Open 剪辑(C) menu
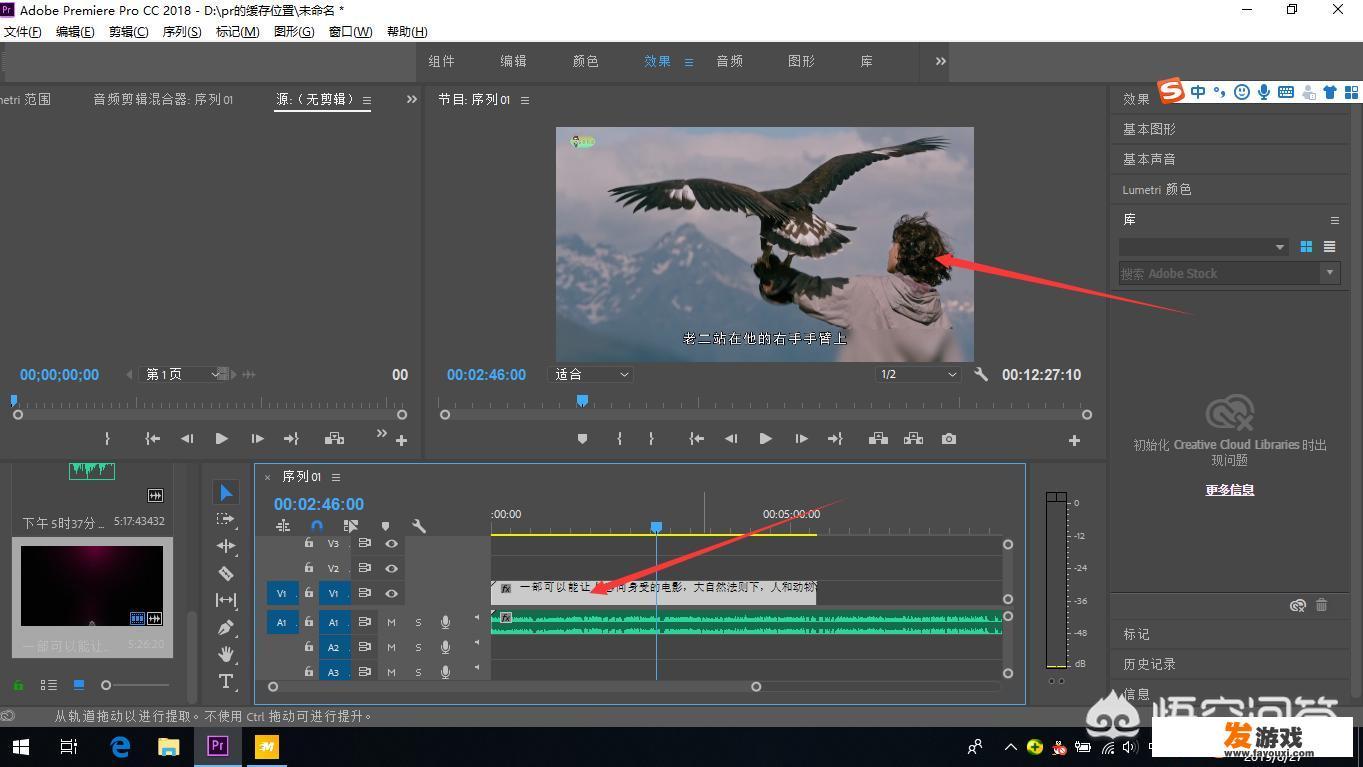Screen dimensions: 1363x767 pyautogui.click(x=128, y=31)
